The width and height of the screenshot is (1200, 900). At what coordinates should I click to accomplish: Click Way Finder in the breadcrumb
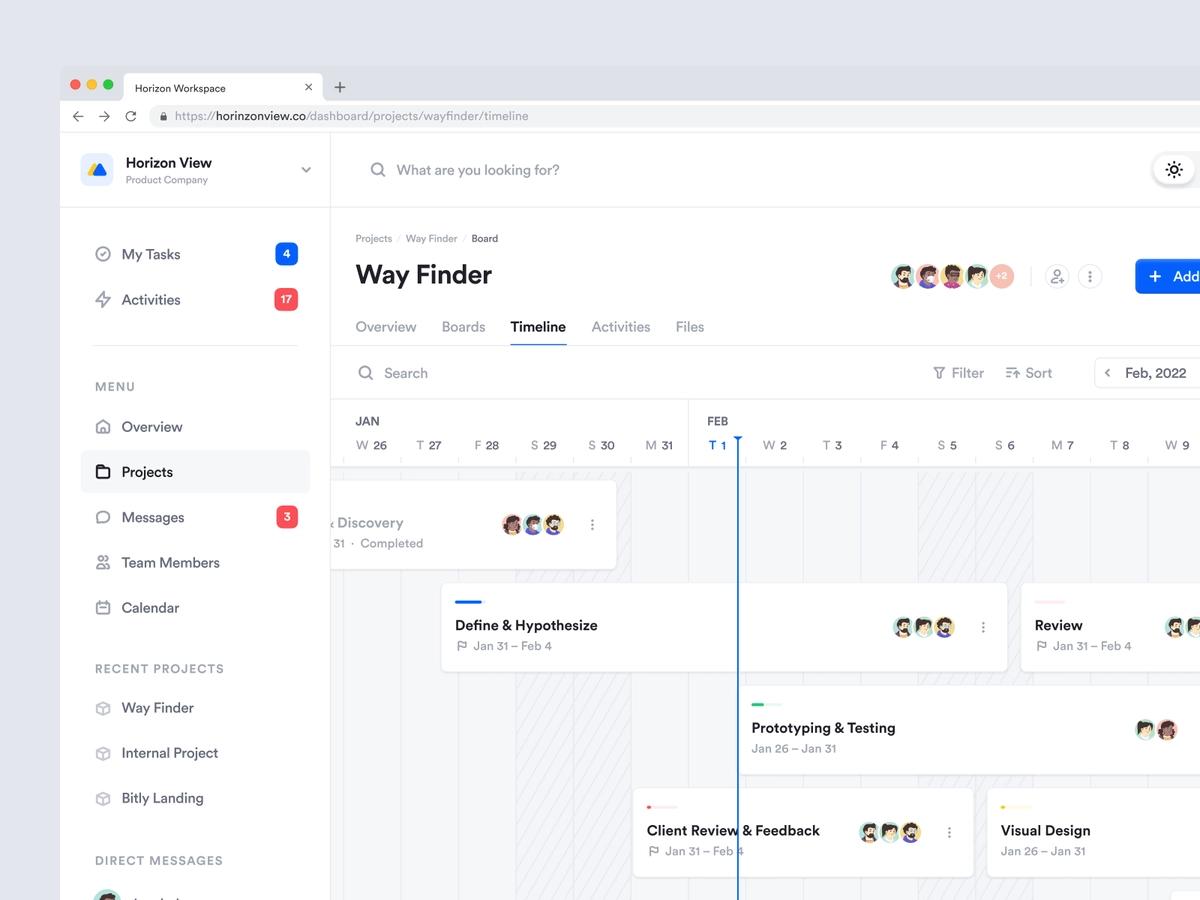431,239
